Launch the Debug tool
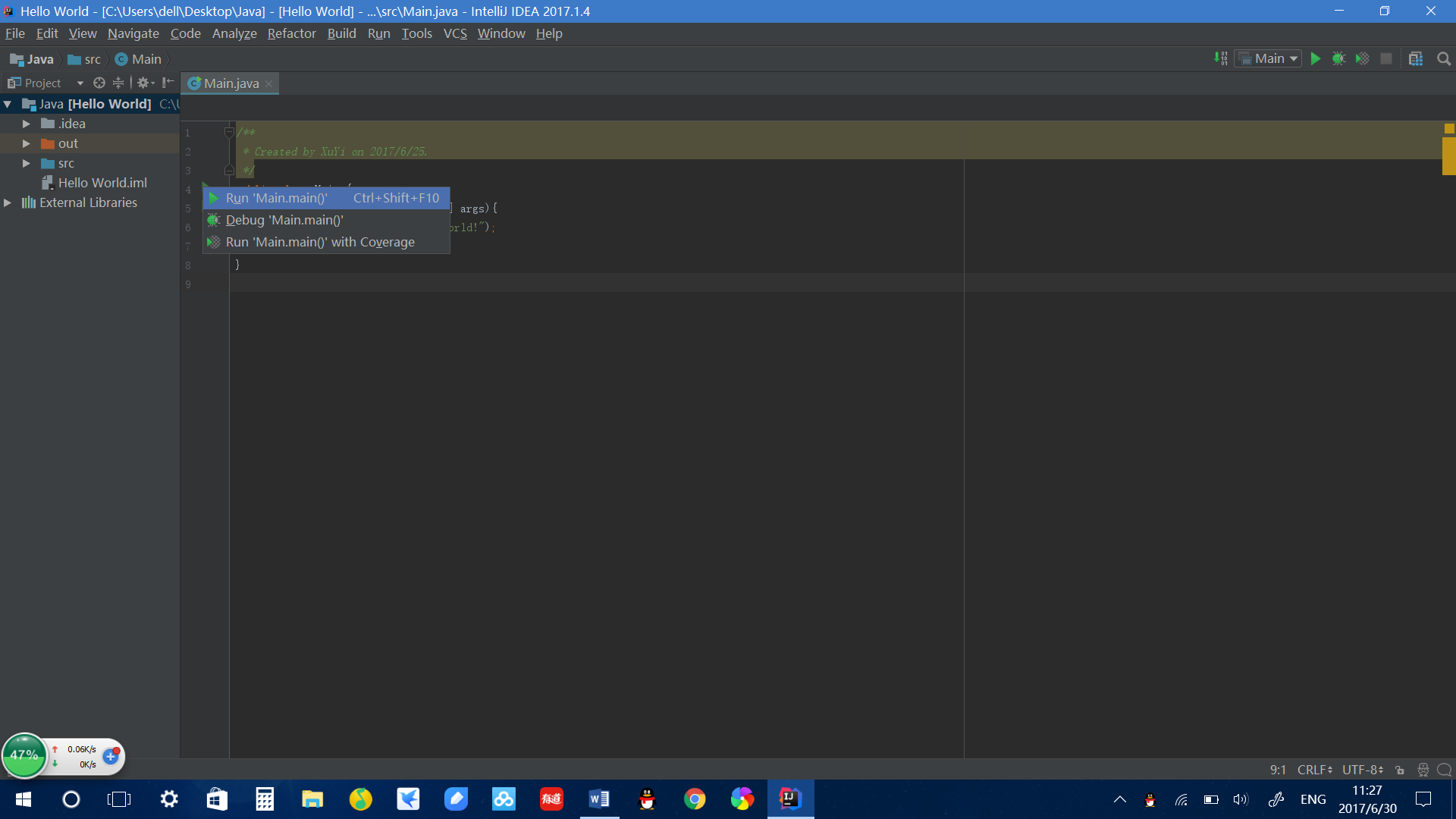Screen dimensions: 1456x819 pyautogui.click(x=1339, y=58)
